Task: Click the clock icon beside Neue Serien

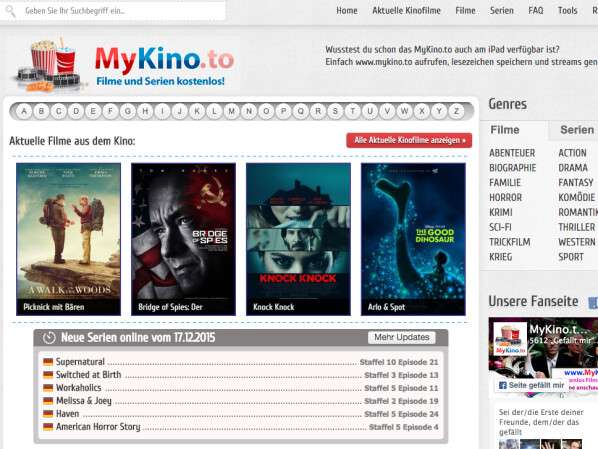Action: pos(49,338)
